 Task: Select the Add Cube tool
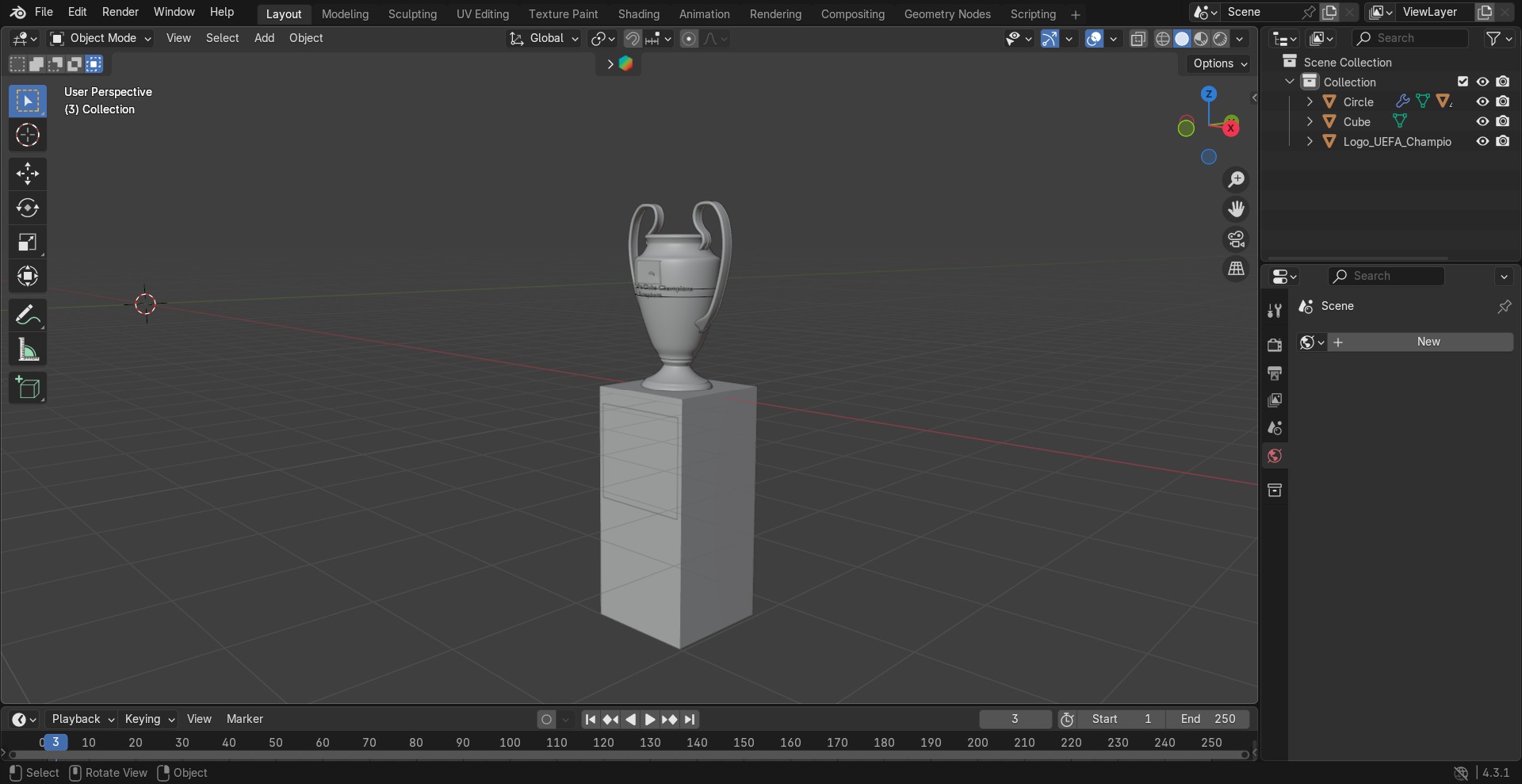(x=28, y=388)
